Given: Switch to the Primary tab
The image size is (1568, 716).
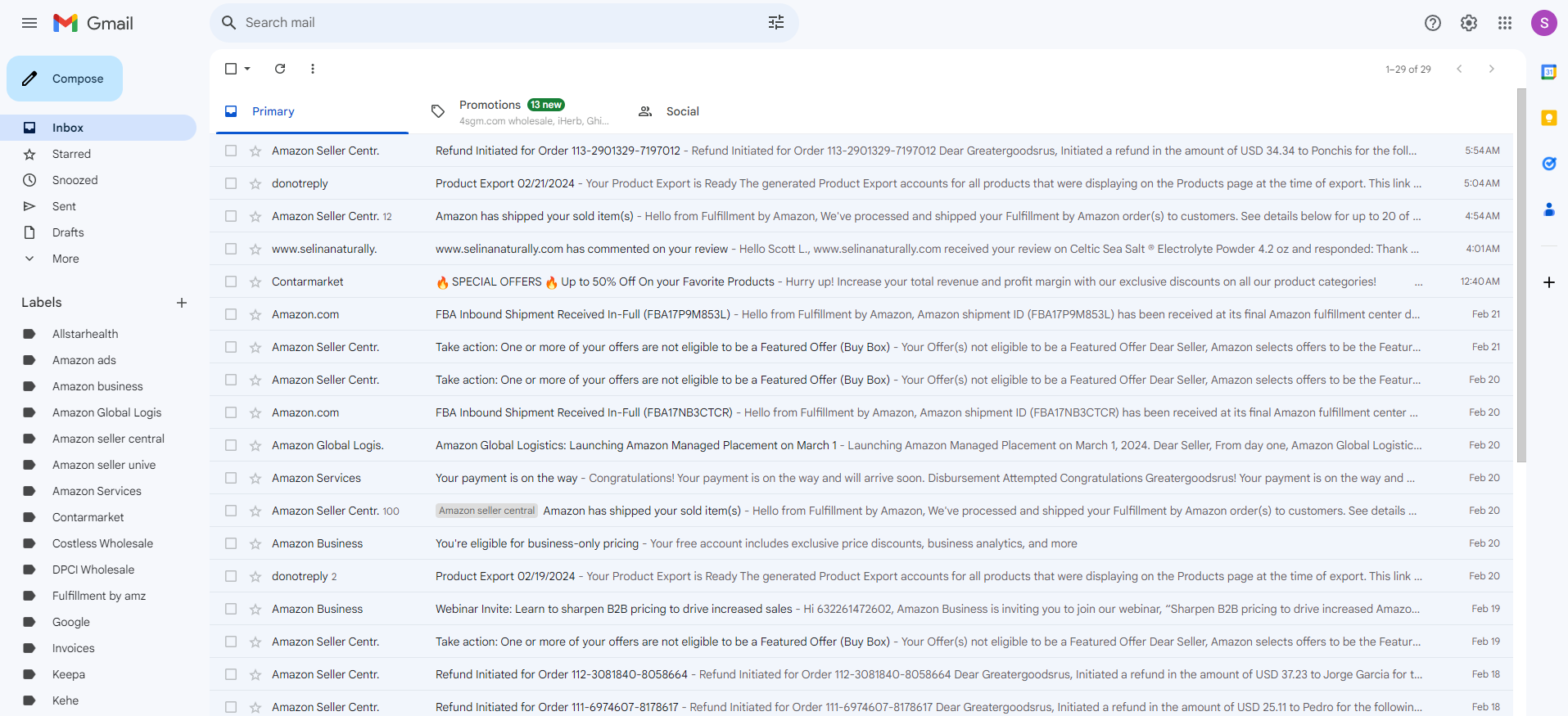Looking at the screenshot, I should pos(312,111).
